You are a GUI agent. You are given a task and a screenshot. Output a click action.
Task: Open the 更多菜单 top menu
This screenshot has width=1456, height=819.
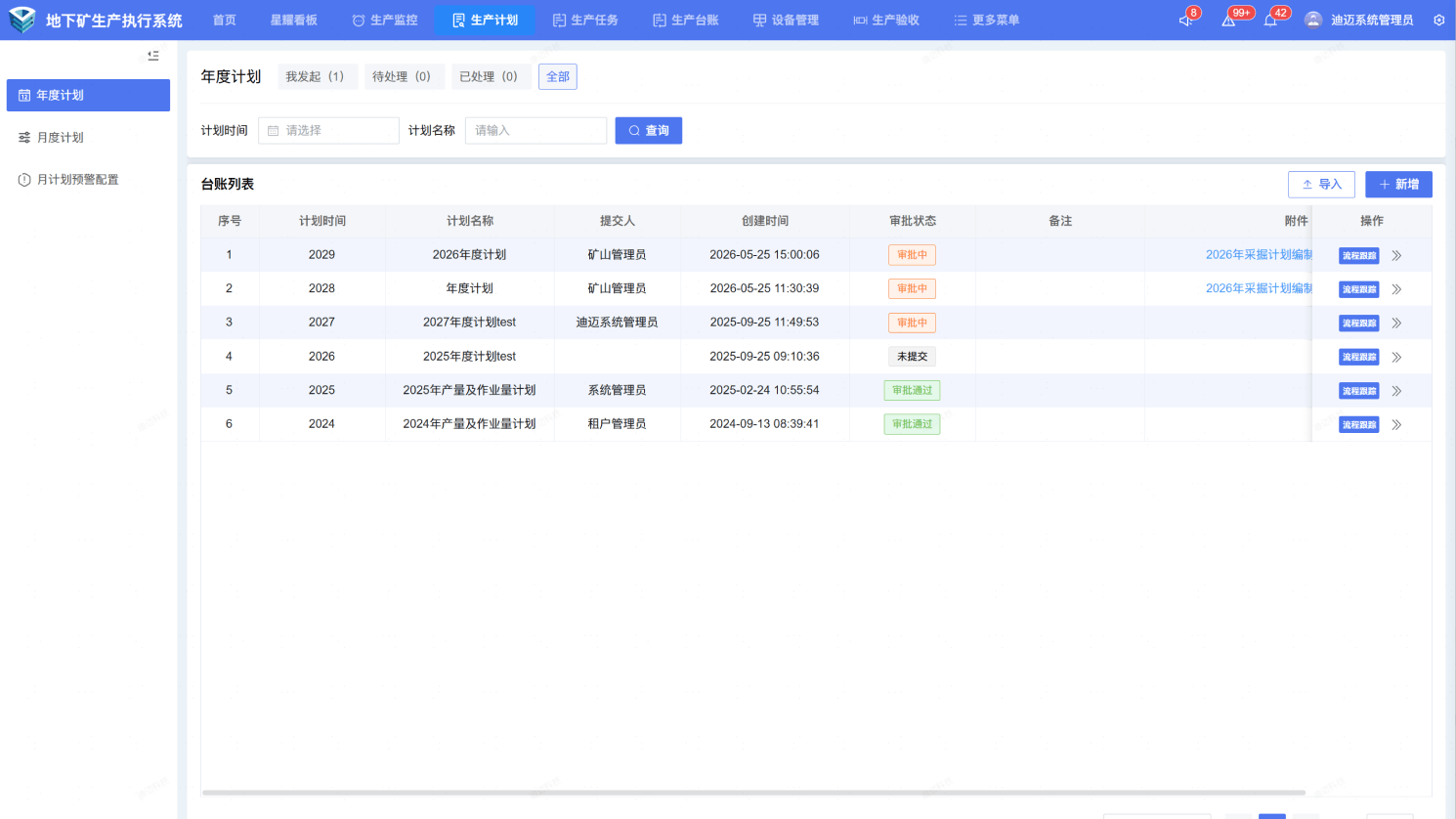[986, 20]
